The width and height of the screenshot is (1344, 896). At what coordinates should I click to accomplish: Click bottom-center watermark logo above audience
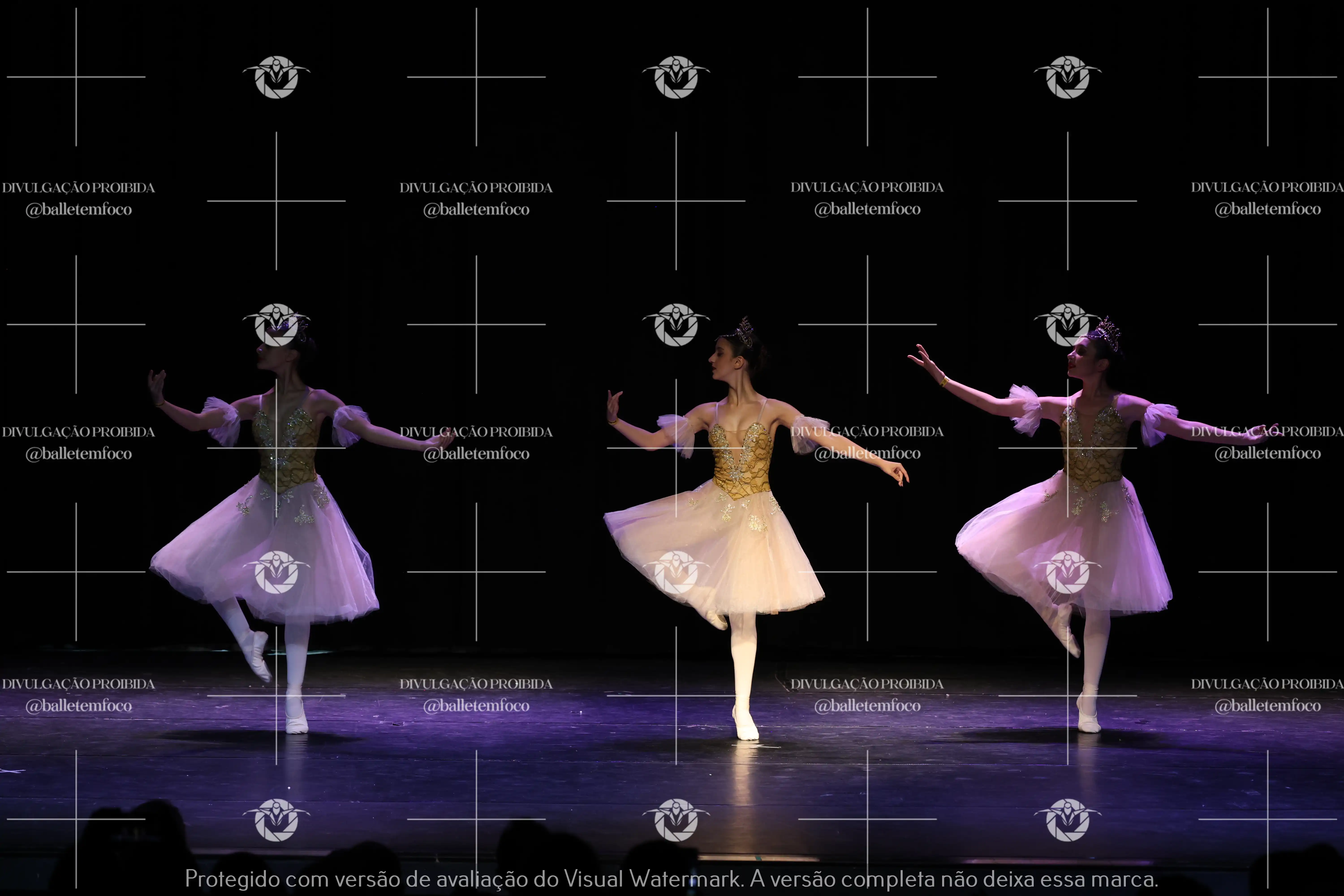pos(676,819)
